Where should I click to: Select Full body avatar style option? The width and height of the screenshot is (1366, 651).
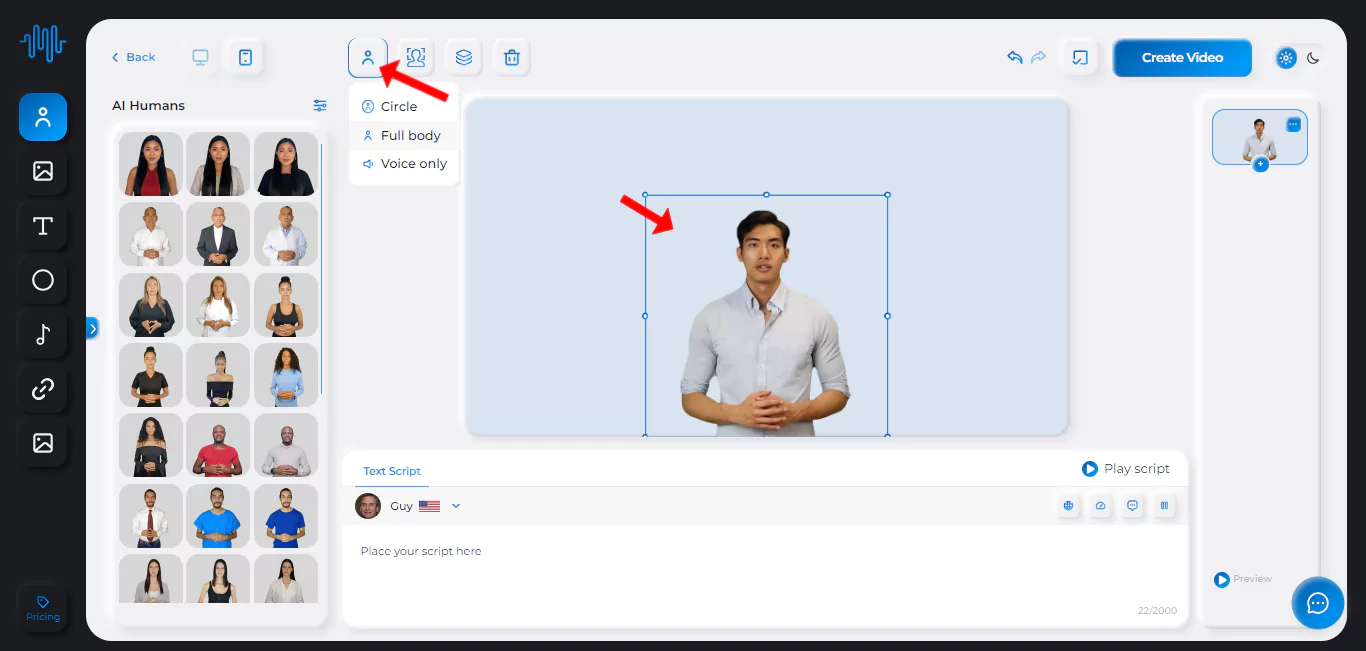404,135
